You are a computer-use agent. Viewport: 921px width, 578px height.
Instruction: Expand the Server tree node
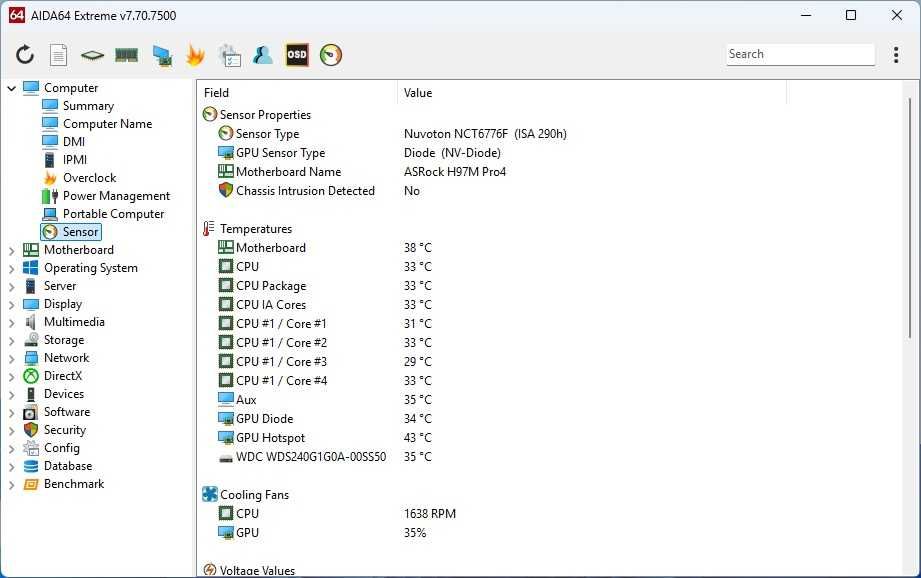pos(12,287)
